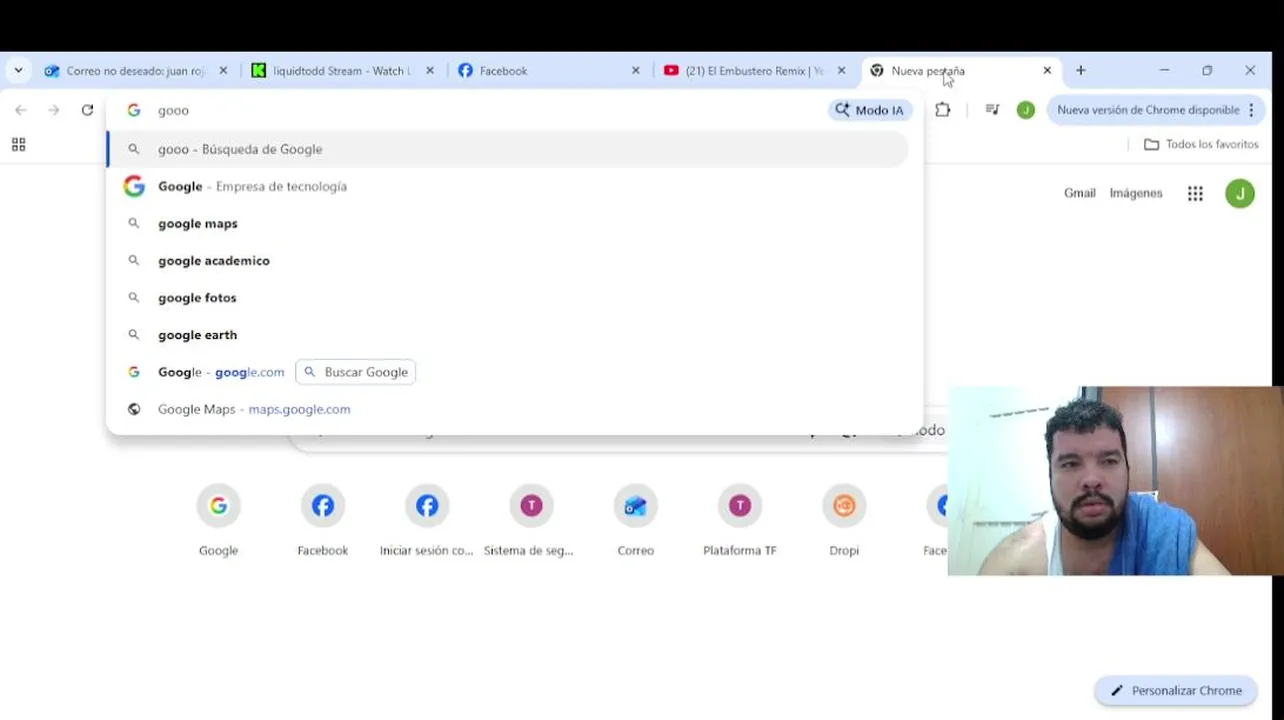Open the Google apps grid launcher
The width and height of the screenshot is (1284, 720).
pos(1195,194)
